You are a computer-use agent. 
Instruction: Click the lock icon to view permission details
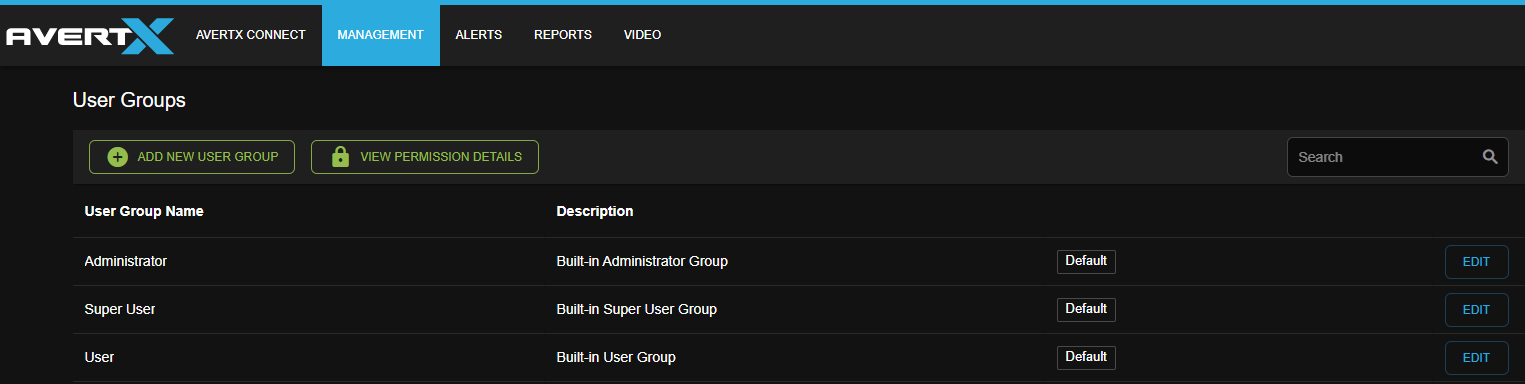click(340, 157)
